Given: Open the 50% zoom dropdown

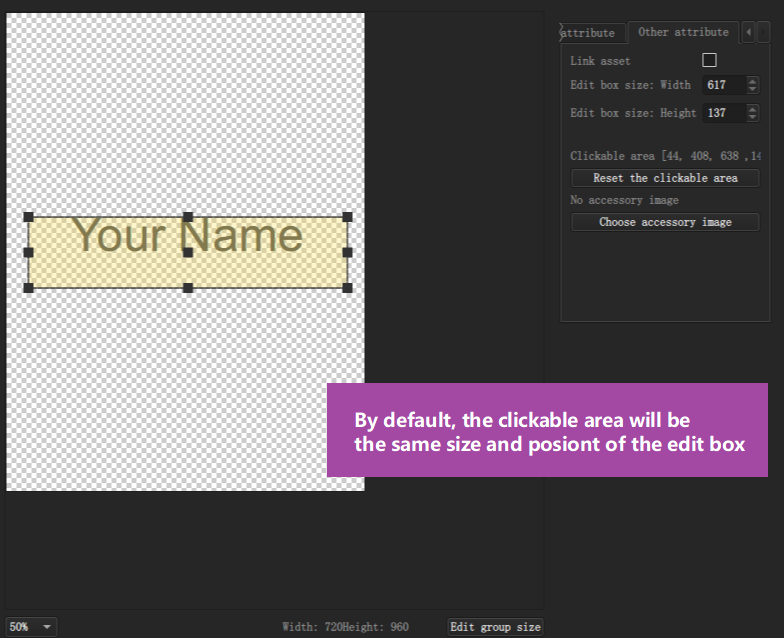Looking at the screenshot, I should click(x=31, y=627).
